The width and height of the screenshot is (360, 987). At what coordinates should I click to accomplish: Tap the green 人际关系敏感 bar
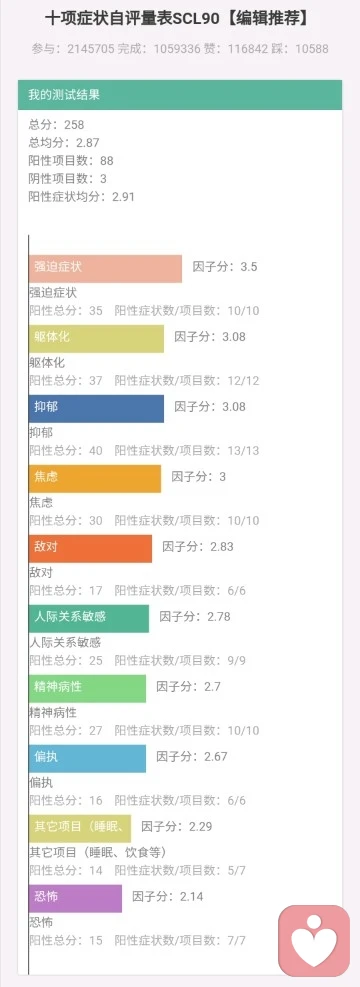pos(89,618)
